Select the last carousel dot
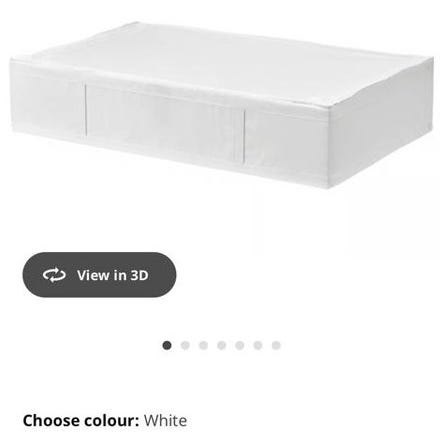This screenshot has height=443, width=443. tap(276, 346)
